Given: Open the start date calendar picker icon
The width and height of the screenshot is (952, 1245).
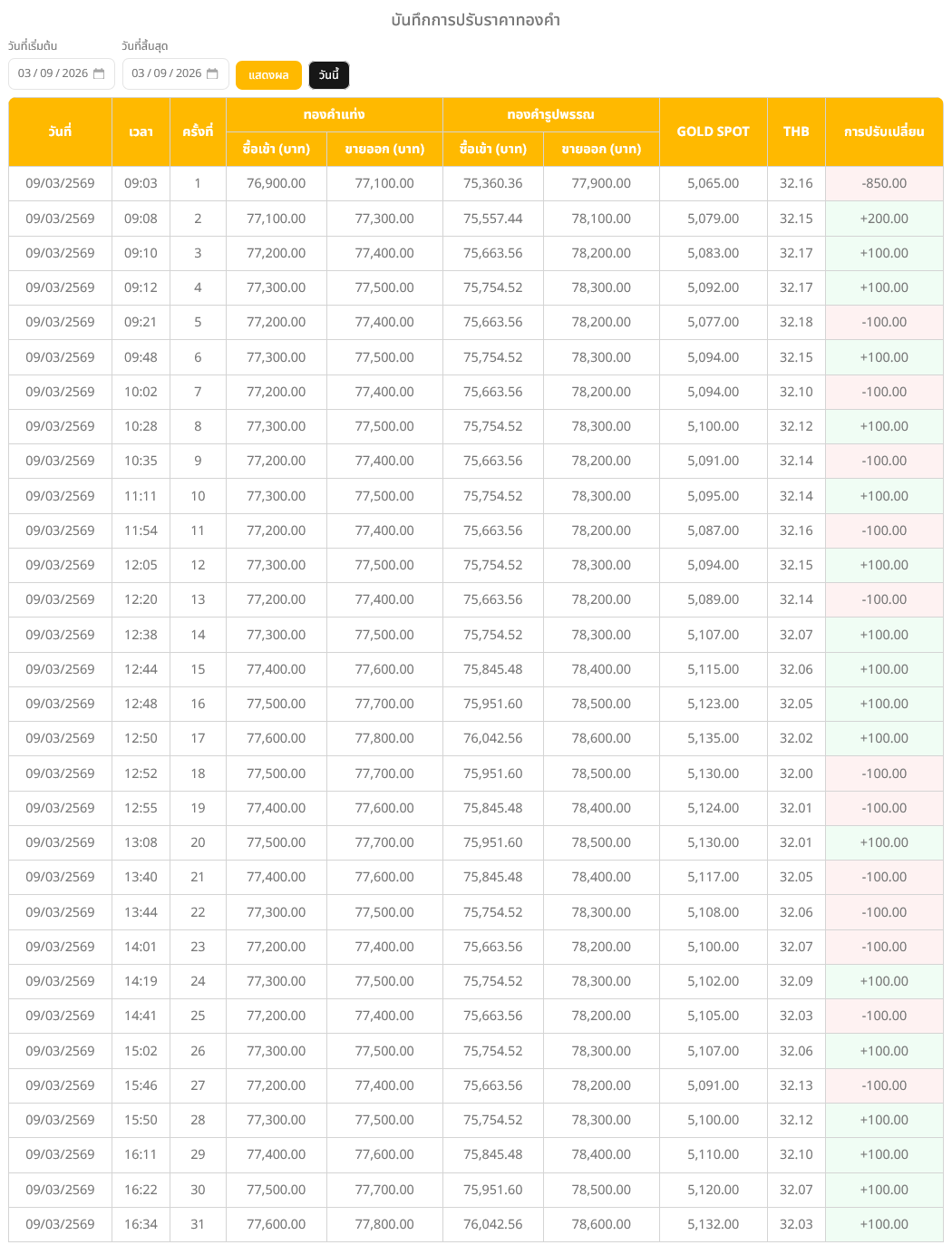Looking at the screenshot, I should 99,73.
